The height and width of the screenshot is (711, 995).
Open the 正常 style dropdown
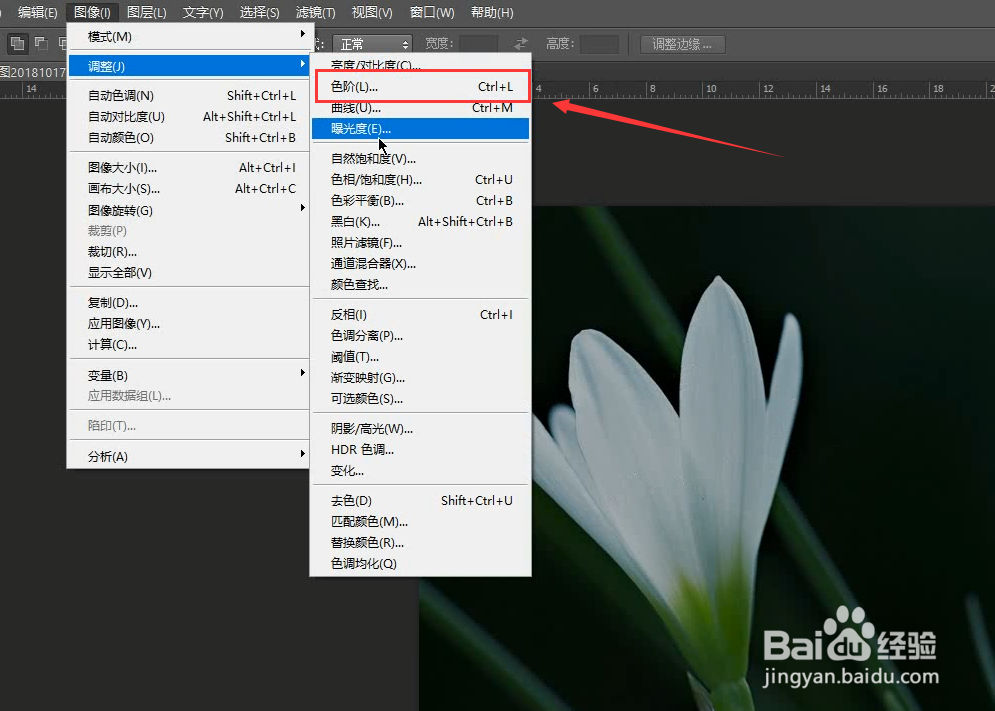click(372, 44)
